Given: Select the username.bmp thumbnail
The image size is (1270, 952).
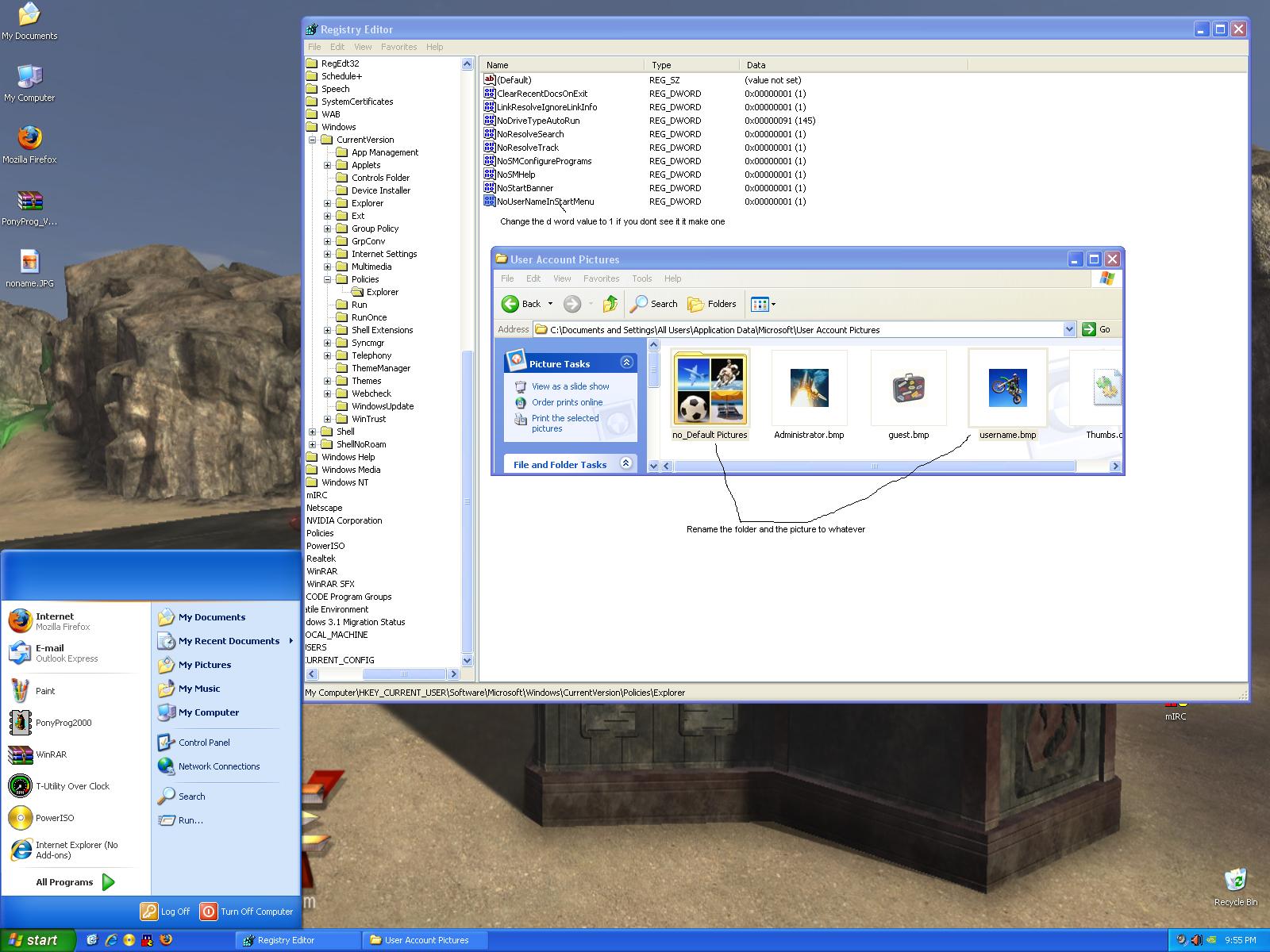Looking at the screenshot, I should tap(1007, 389).
